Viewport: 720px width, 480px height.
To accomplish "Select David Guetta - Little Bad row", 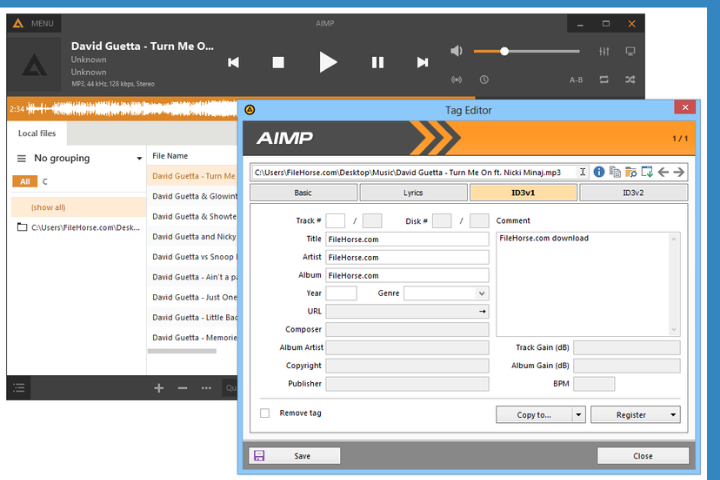I will (x=192, y=317).
